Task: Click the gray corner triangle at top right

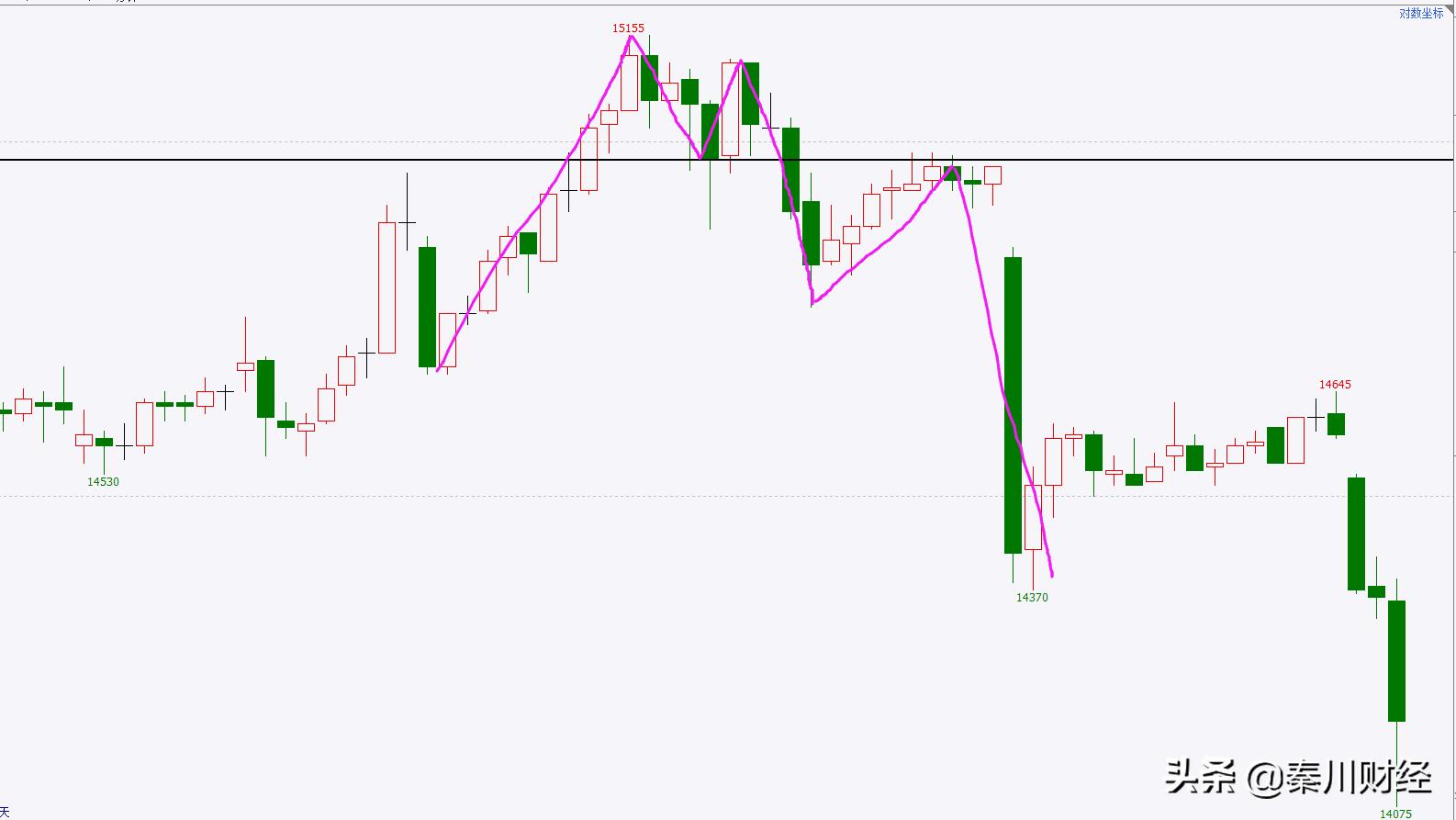Action: coord(1450,6)
